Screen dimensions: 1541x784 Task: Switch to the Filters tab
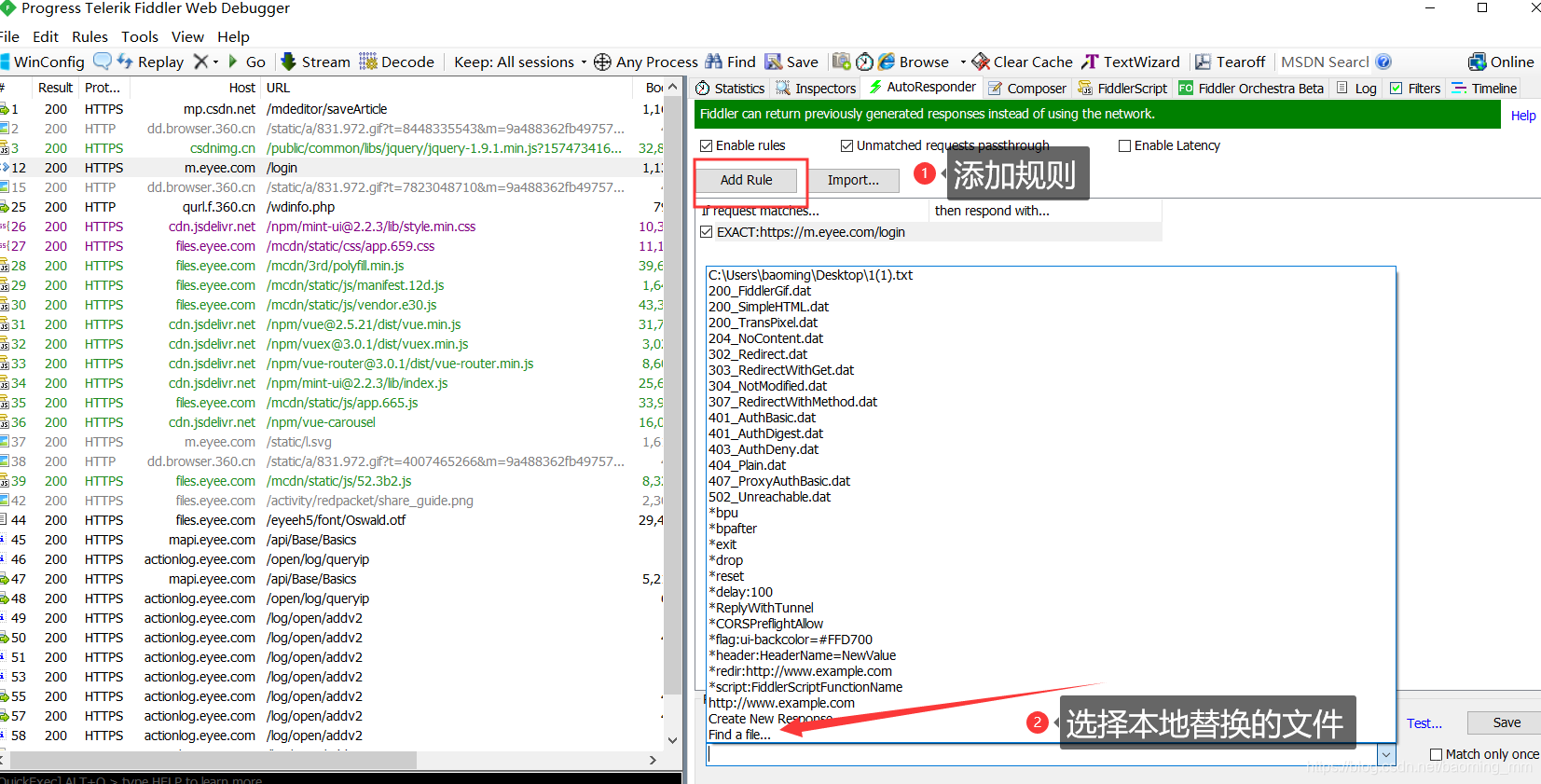[1415, 88]
